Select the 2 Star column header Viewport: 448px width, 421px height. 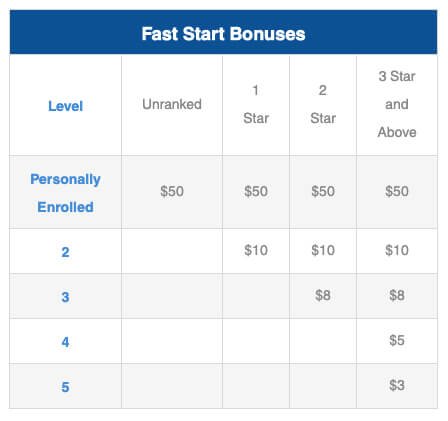point(323,104)
